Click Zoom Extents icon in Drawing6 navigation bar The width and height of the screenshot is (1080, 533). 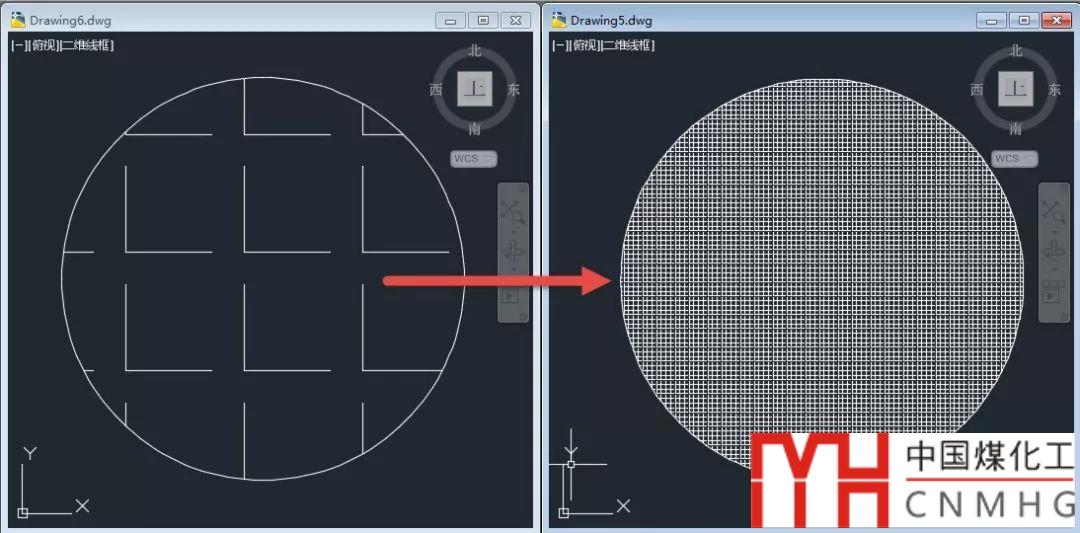[513, 211]
